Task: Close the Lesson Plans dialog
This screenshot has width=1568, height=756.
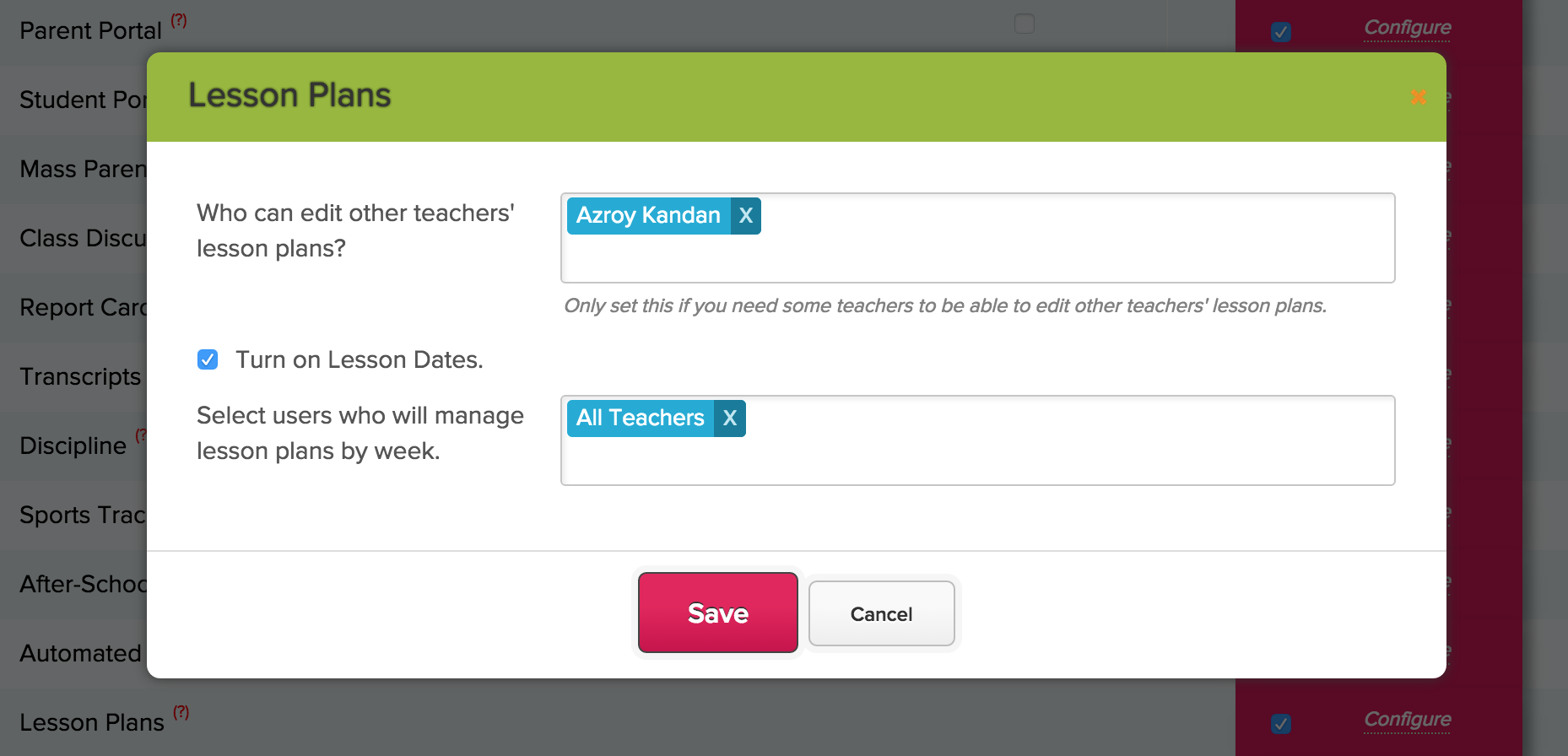Action: click(x=1419, y=97)
